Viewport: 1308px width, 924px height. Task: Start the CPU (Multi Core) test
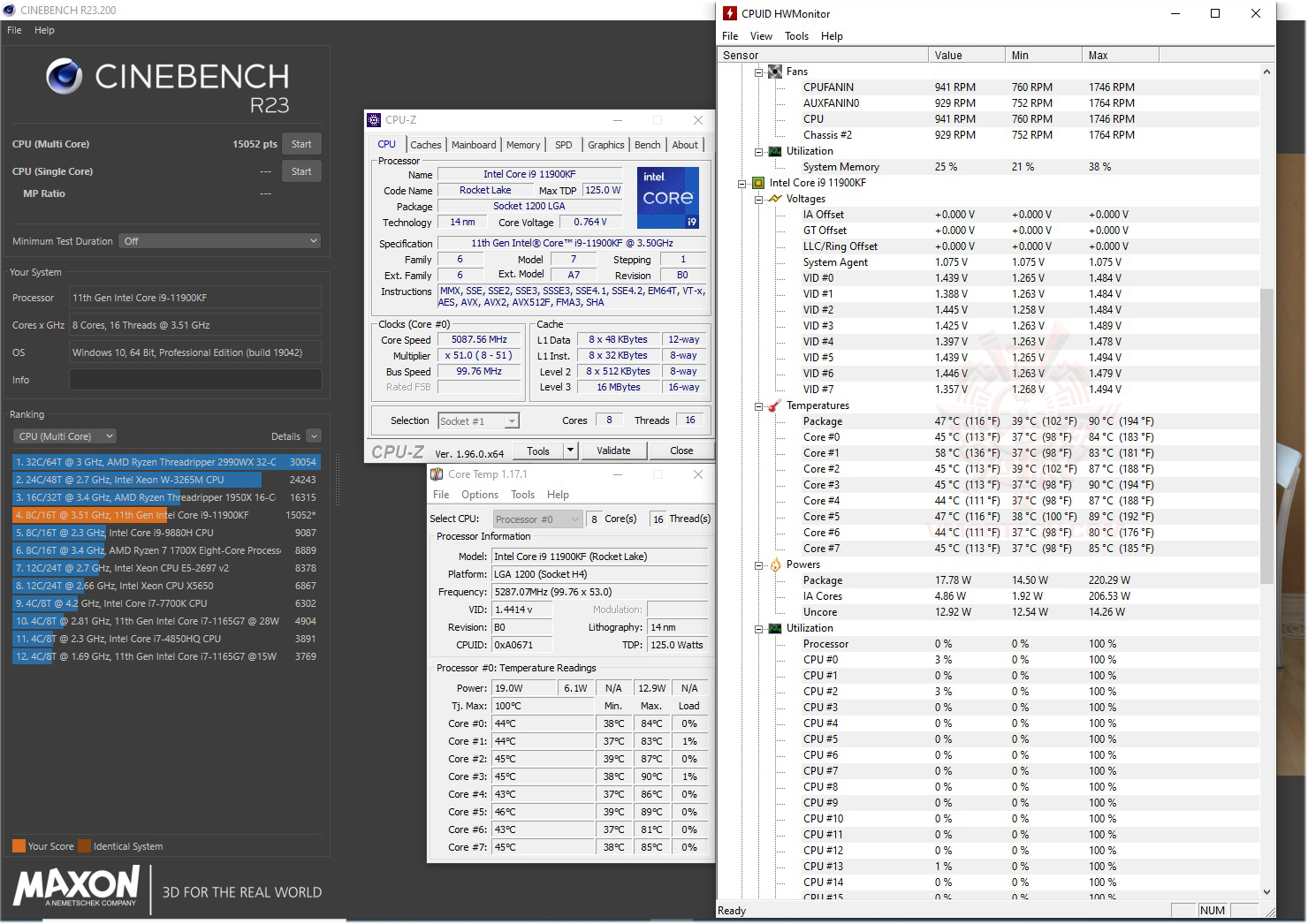click(301, 144)
